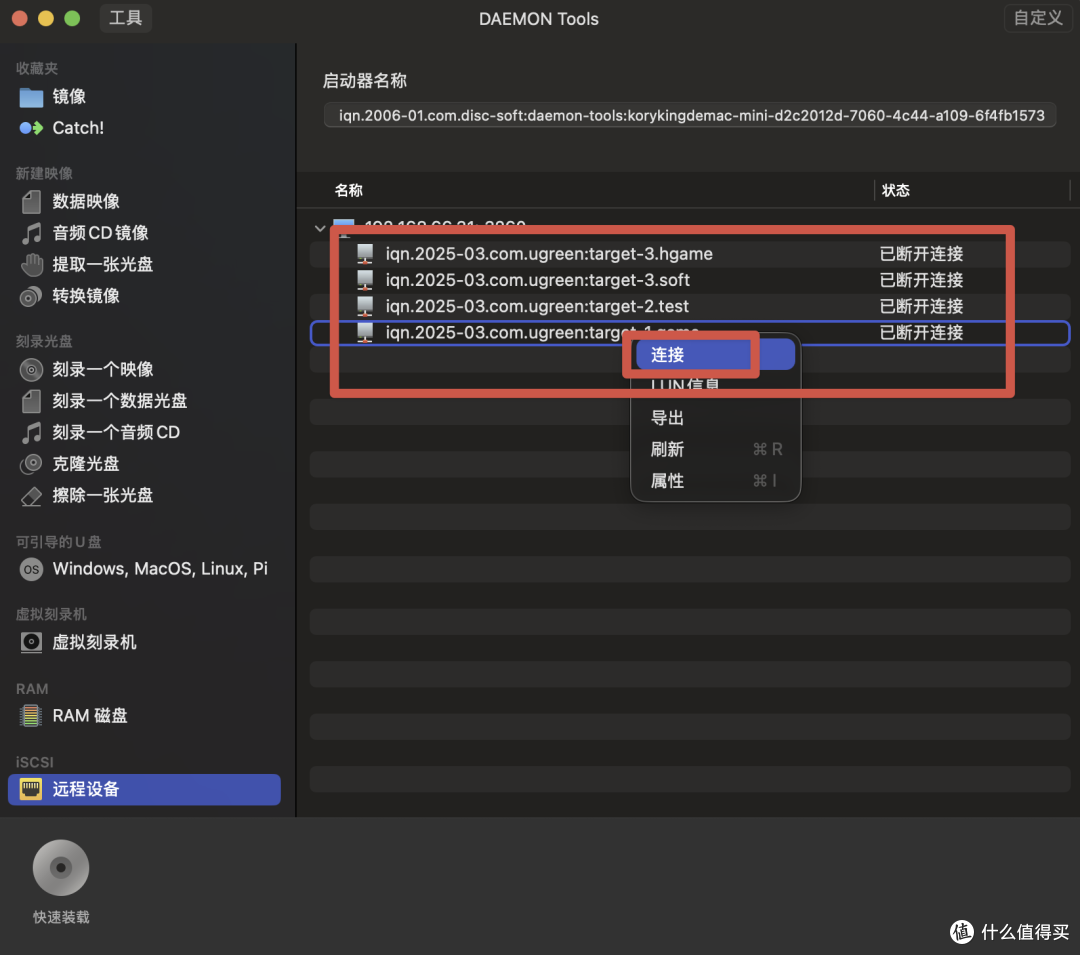Sort by the 状态 column header
This screenshot has width=1080, height=955.
coord(895,191)
